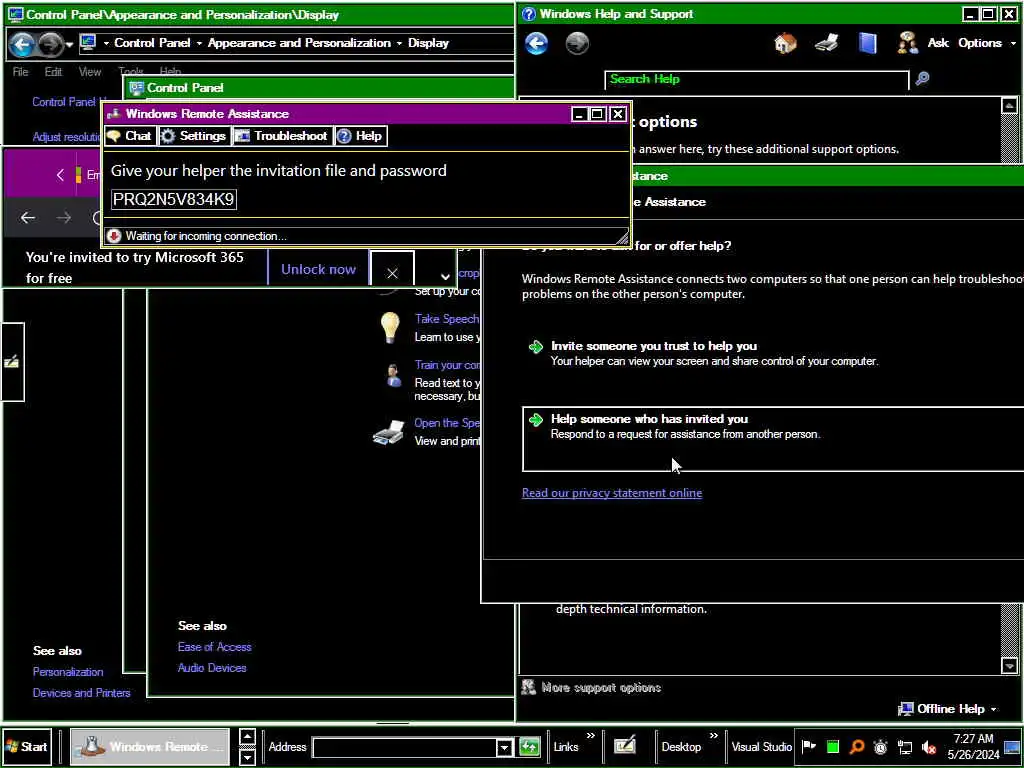Screen dimensions: 1024x768
Task: Click Control Panel breadcrumb in address bar
Action: click(152, 43)
